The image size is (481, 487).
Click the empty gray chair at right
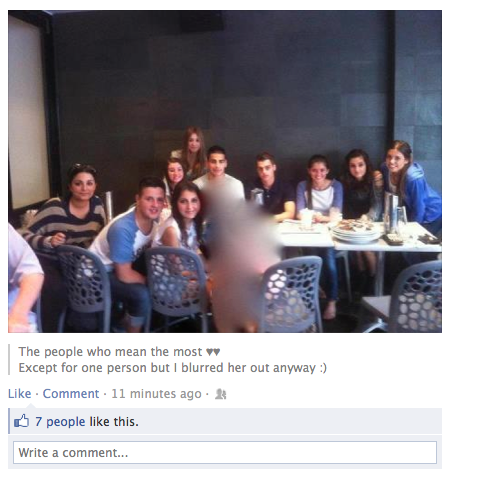click(x=416, y=297)
